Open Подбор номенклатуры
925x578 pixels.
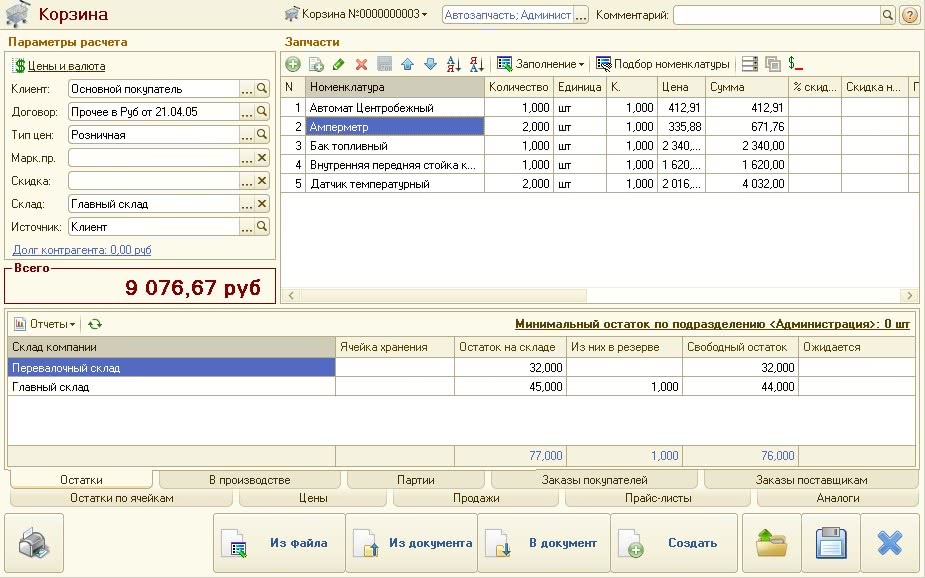pos(662,64)
